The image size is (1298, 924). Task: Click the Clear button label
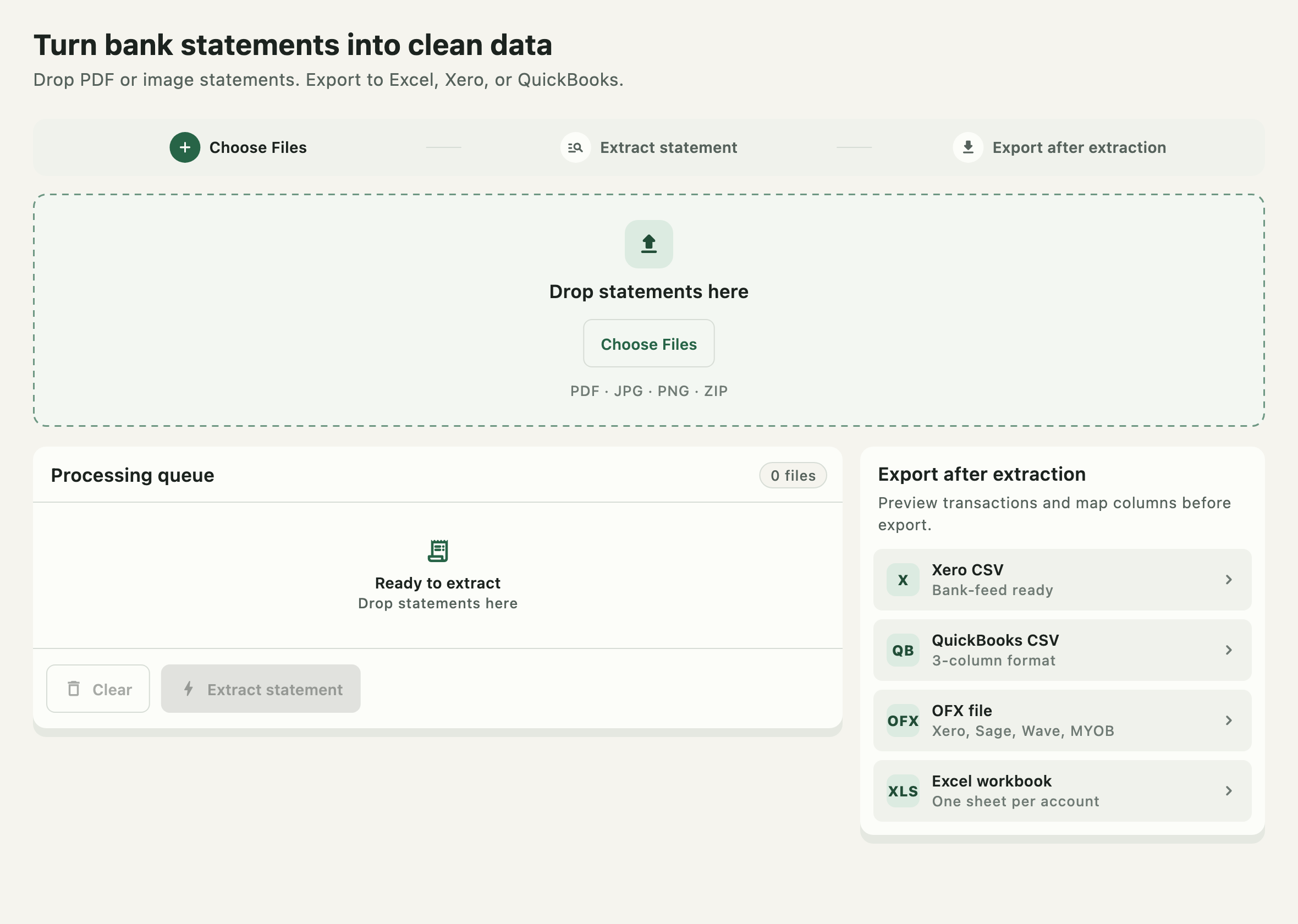pyautogui.click(x=112, y=690)
